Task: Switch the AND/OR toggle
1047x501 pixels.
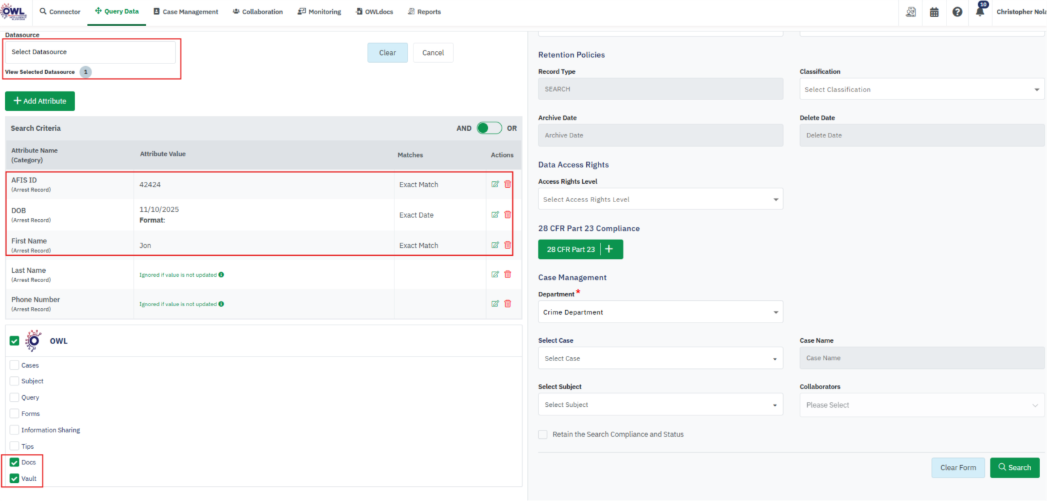Action: 489,128
